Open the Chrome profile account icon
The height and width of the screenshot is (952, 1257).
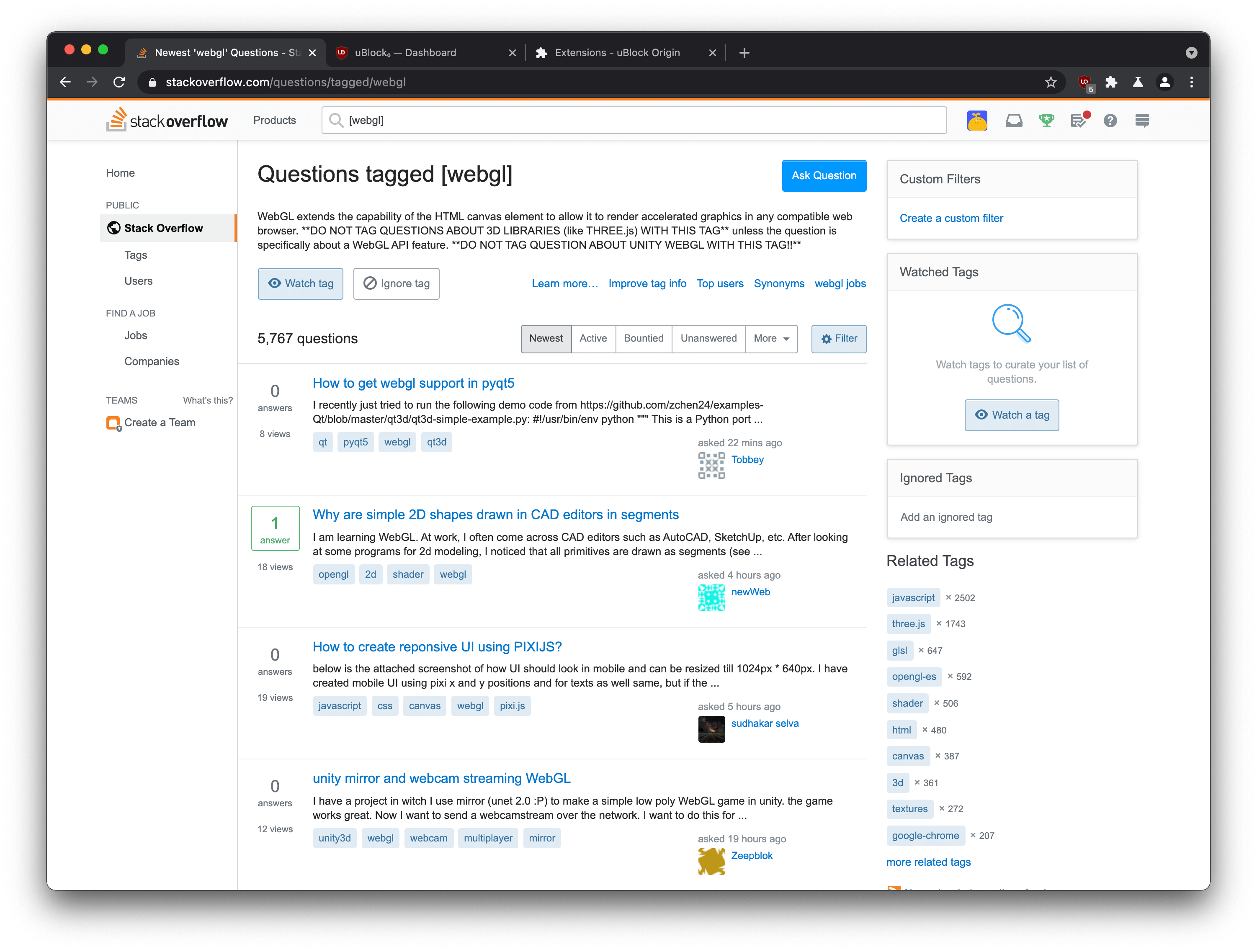1164,82
